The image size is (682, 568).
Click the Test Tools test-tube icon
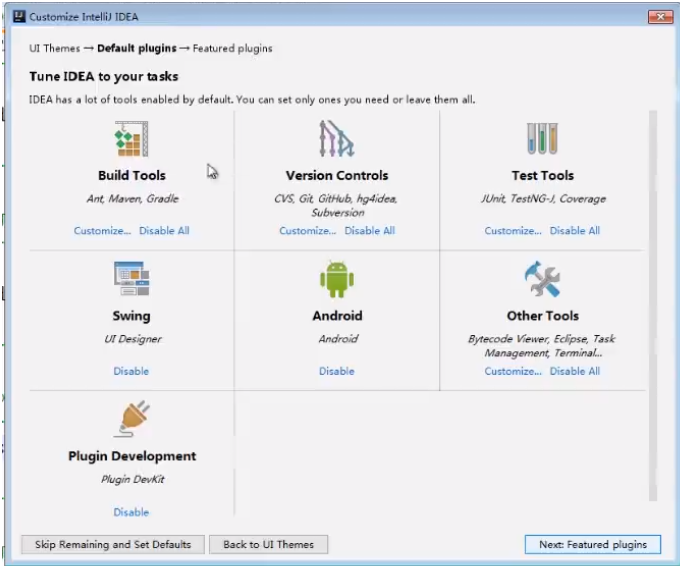(x=542, y=139)
